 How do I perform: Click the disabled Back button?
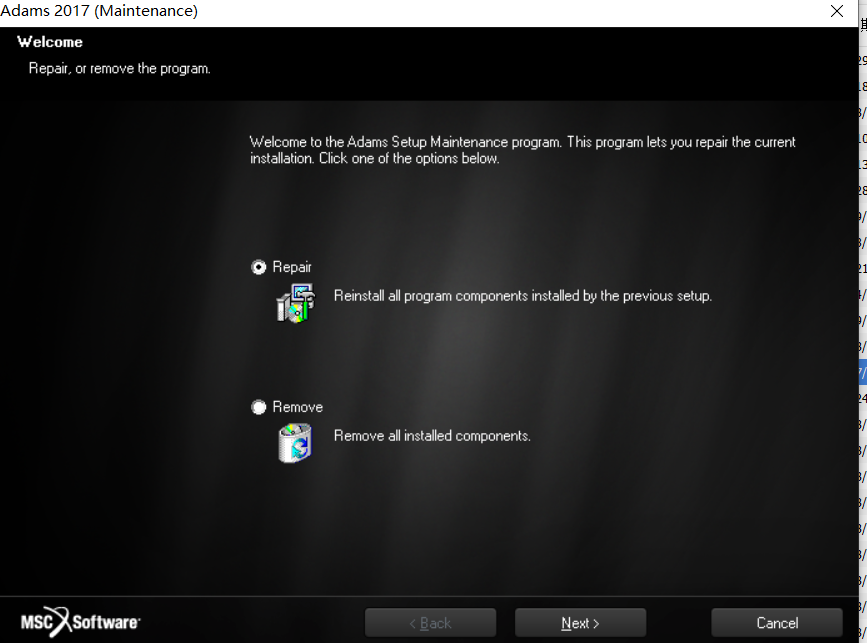click(430, 623)
